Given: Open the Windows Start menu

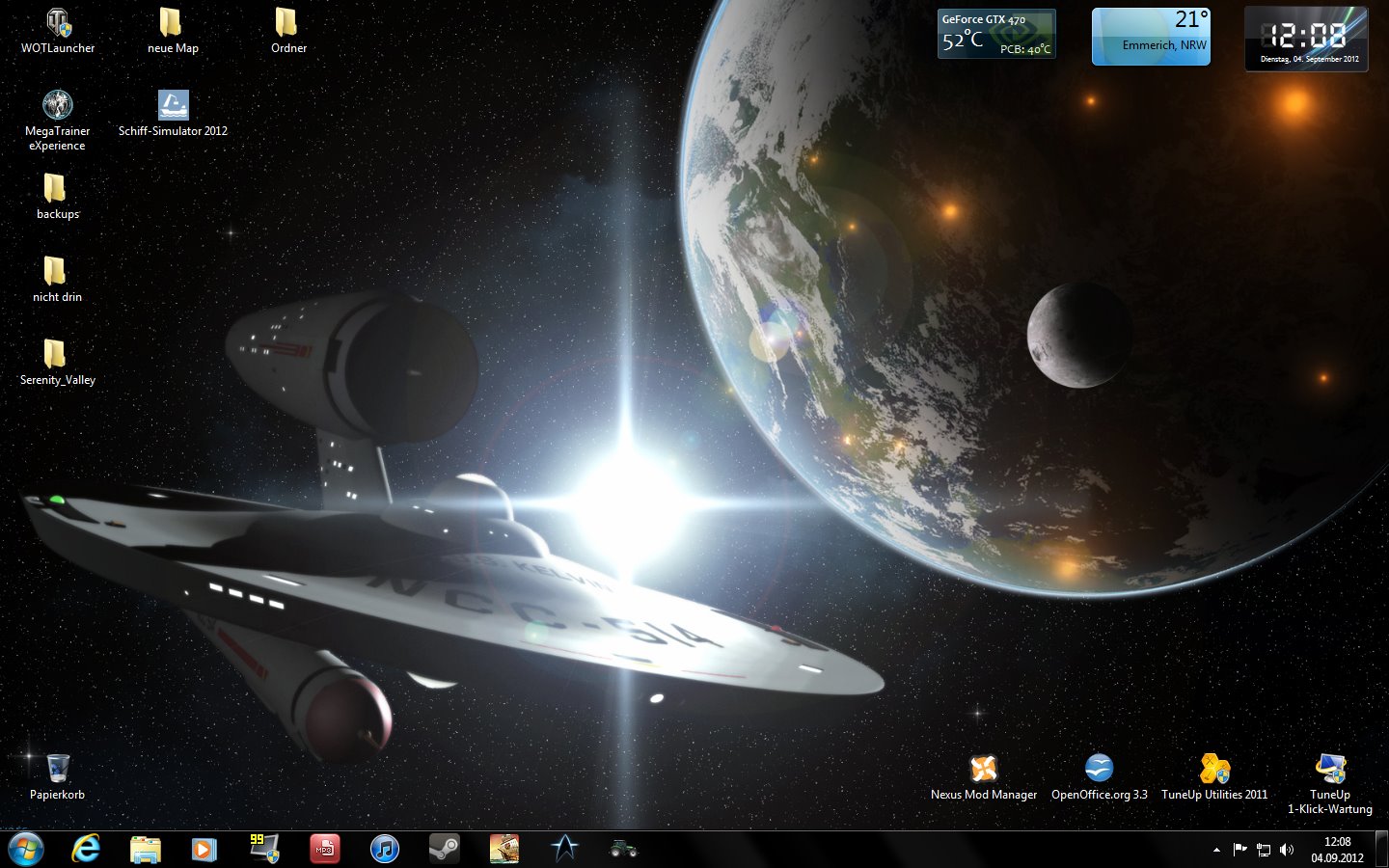Looking at the screenshot, I should (26, 849).
